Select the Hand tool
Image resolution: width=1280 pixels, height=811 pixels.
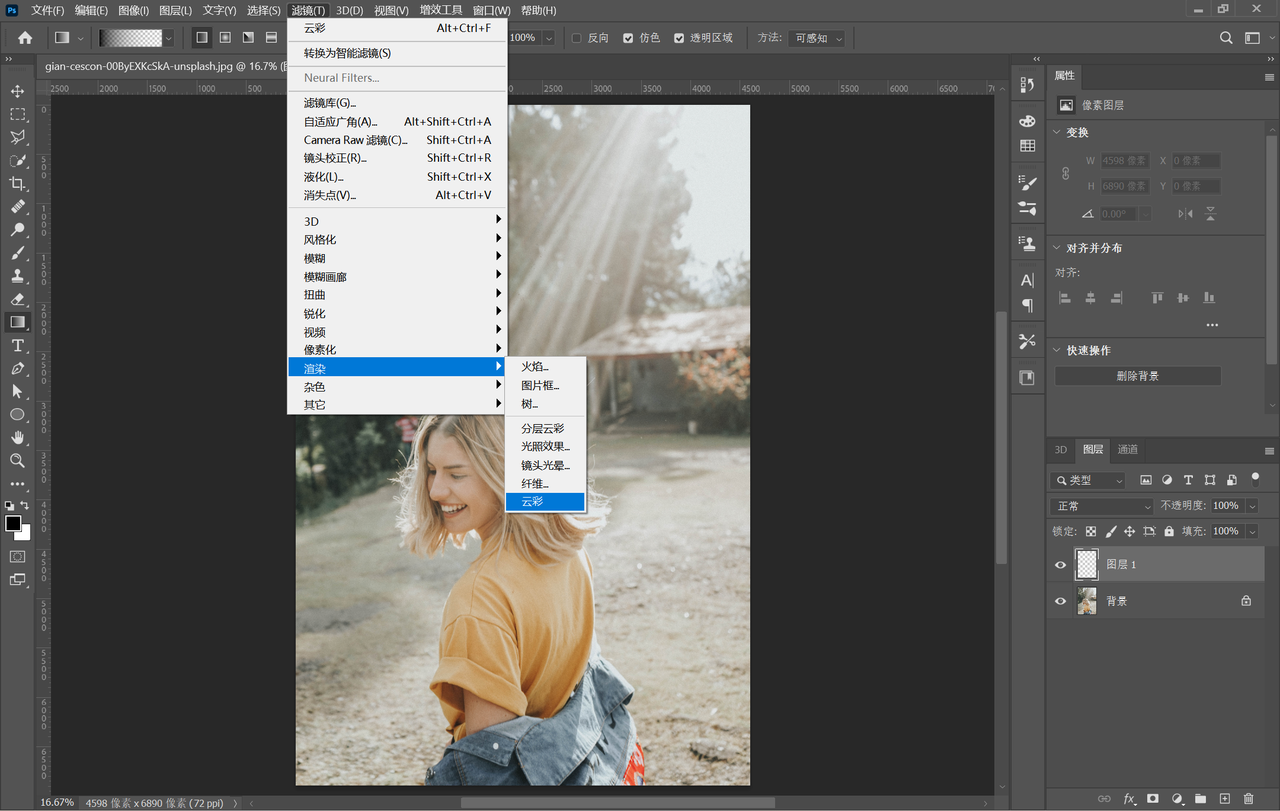click(x=17, y=437)
